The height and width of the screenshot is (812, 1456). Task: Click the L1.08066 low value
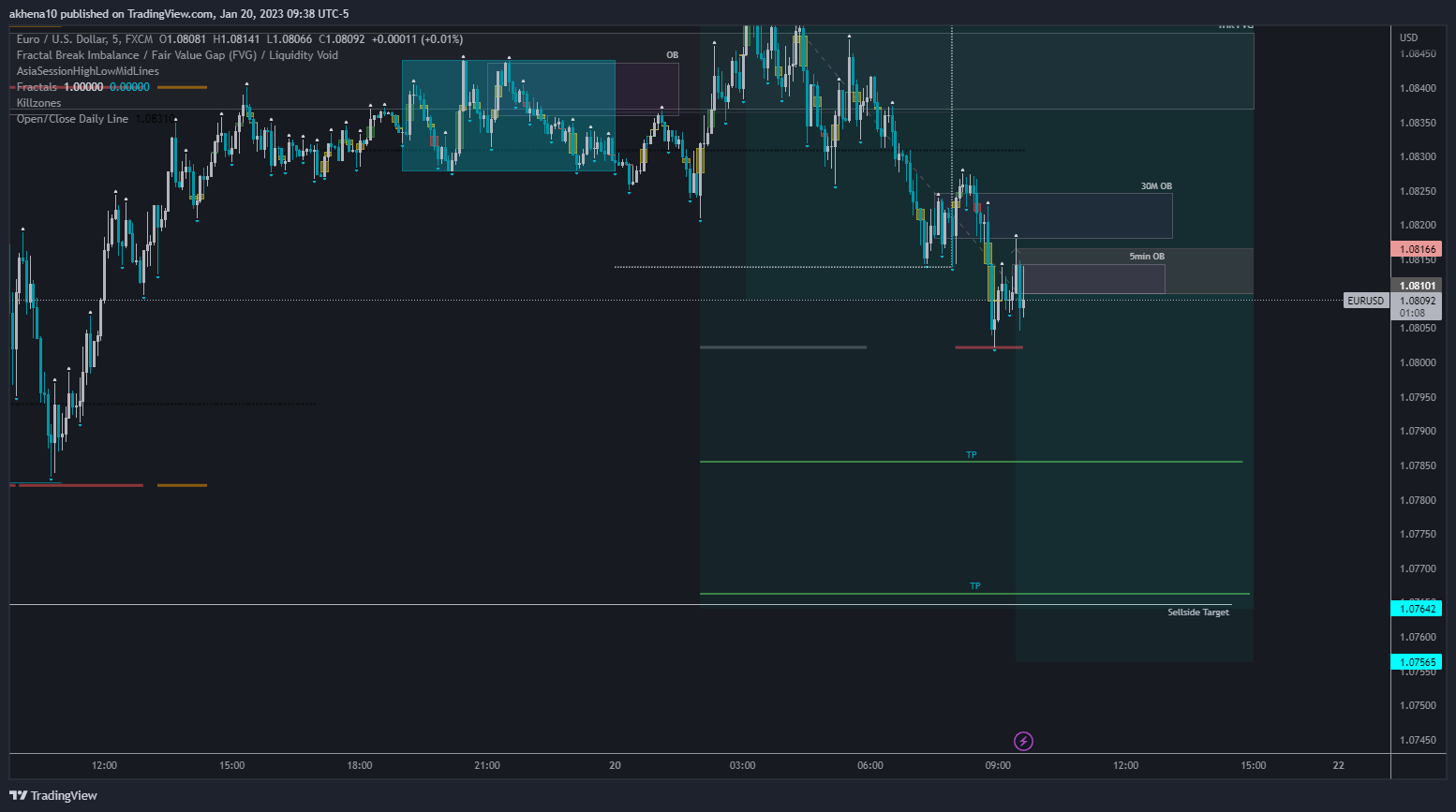(x=290, y=39)
